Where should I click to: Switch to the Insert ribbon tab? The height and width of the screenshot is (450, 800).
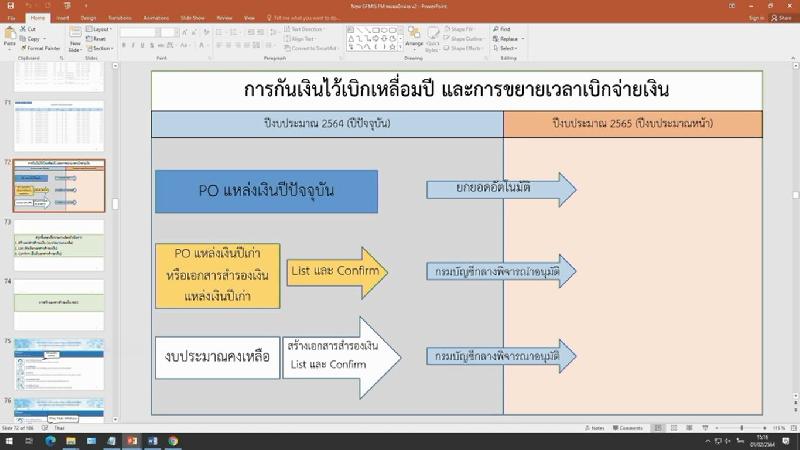[63, 17]
